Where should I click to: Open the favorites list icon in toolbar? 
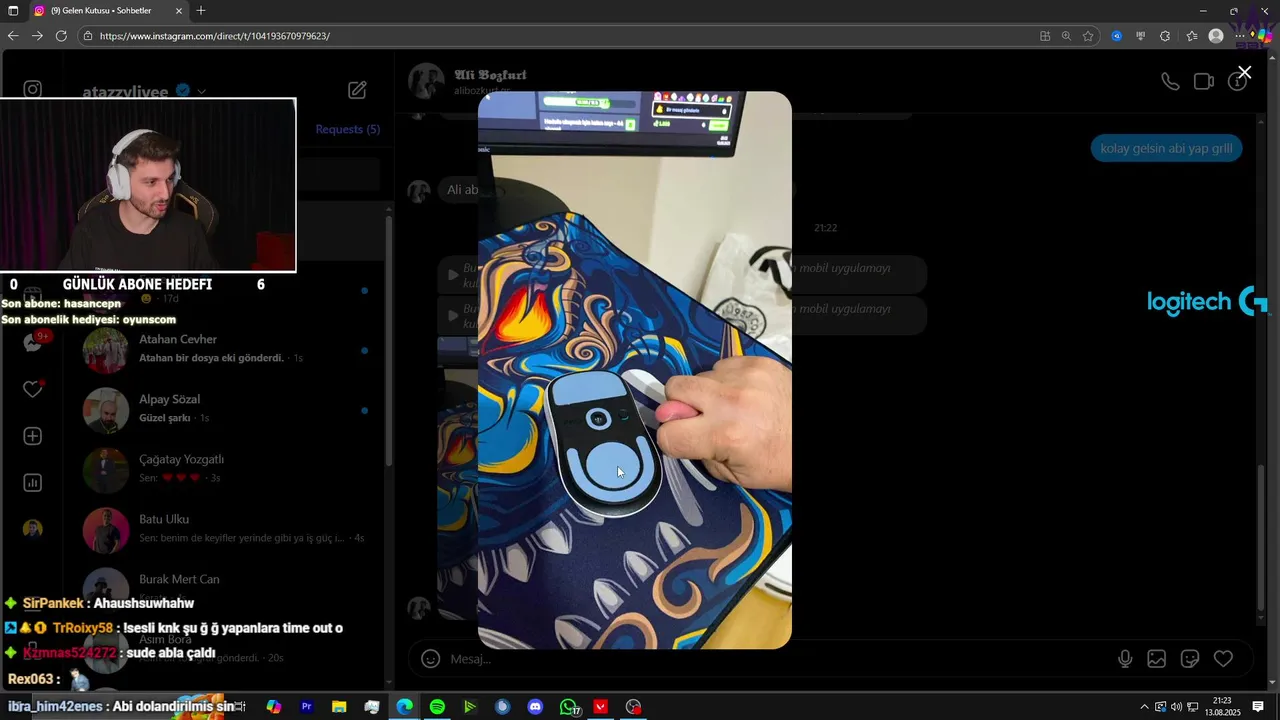pyautogui.click(x=1191, y=36)
